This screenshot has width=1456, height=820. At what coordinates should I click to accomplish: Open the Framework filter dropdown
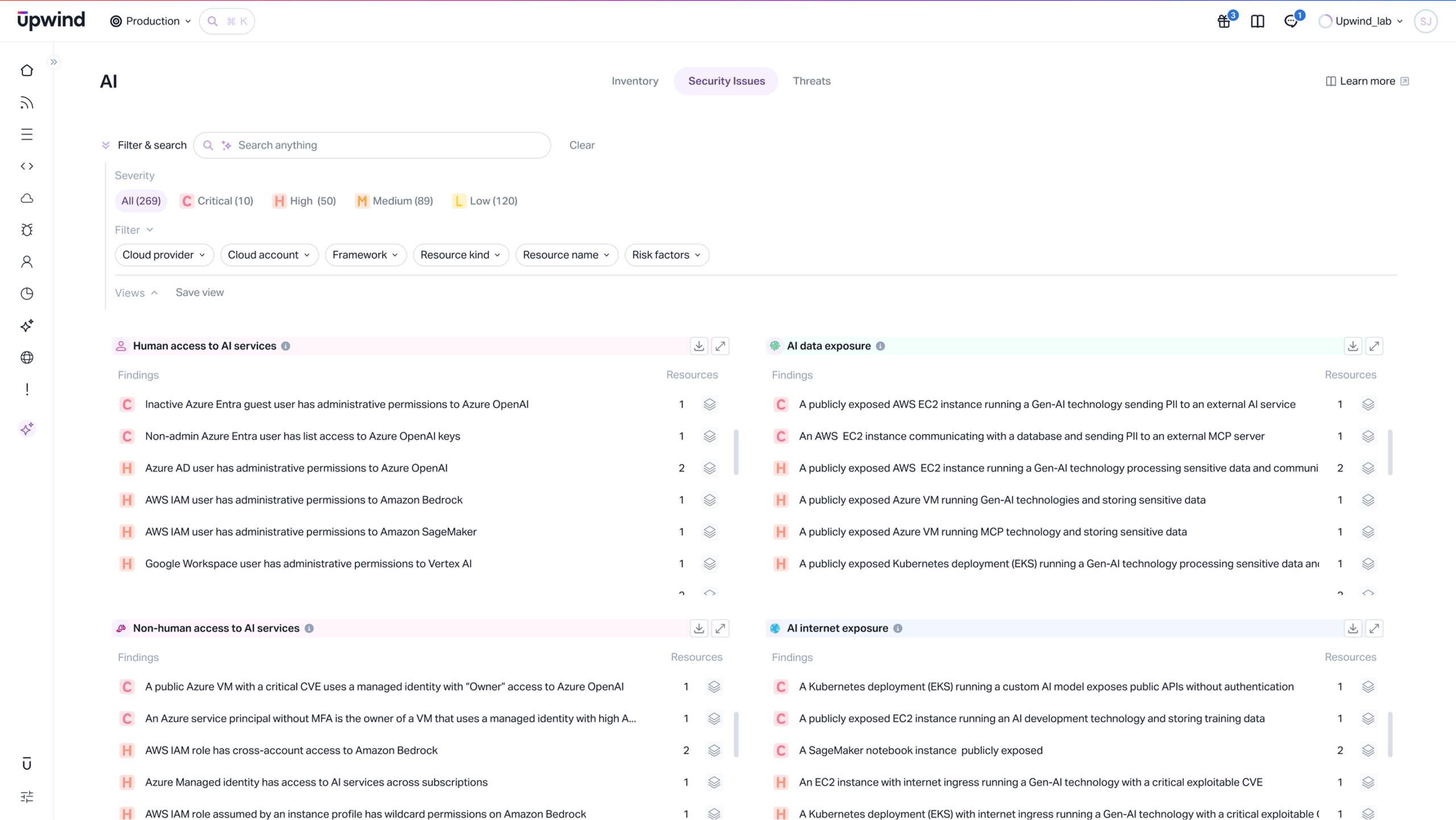(x=366, y=255)
